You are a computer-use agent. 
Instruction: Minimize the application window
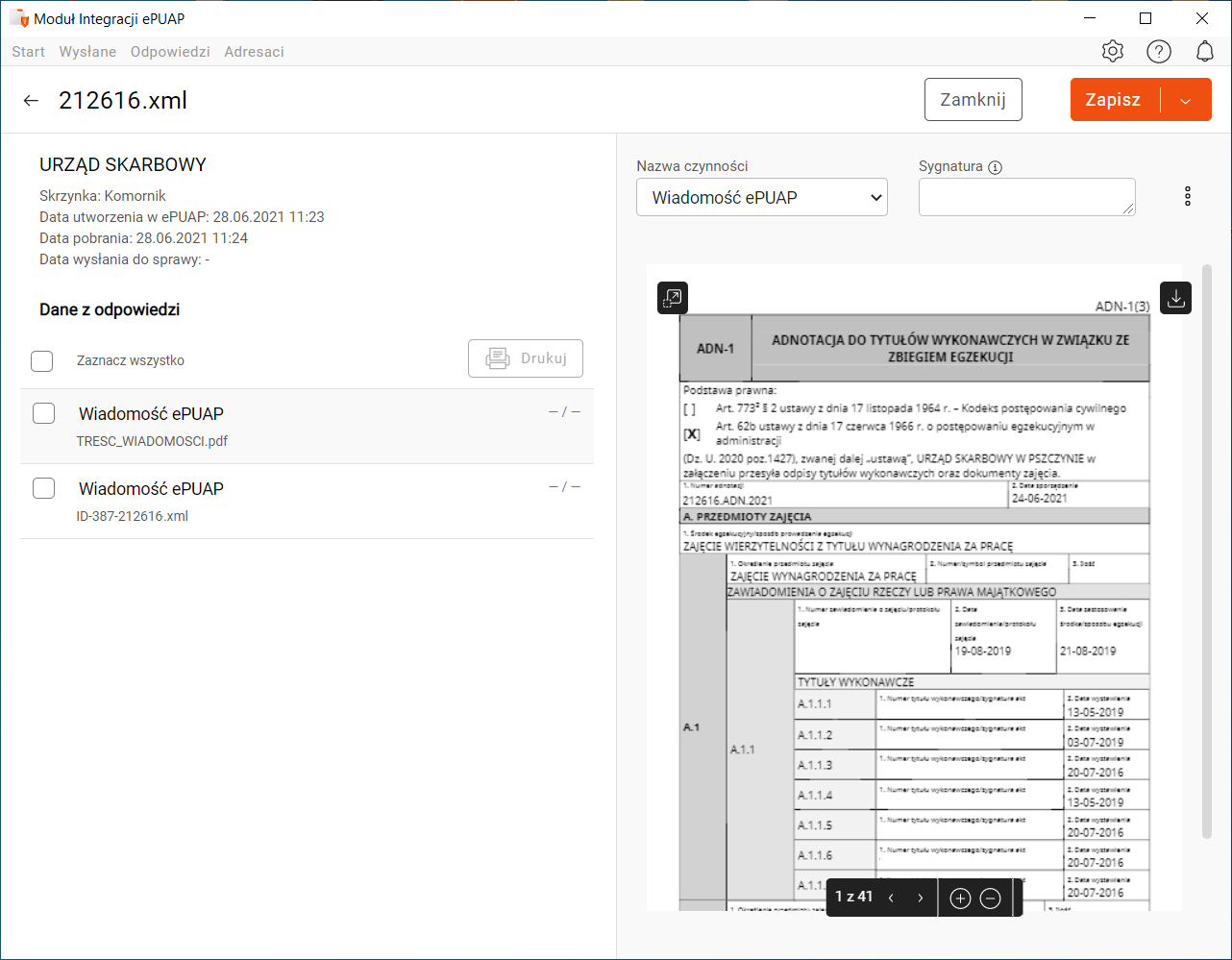[1090, 18]
